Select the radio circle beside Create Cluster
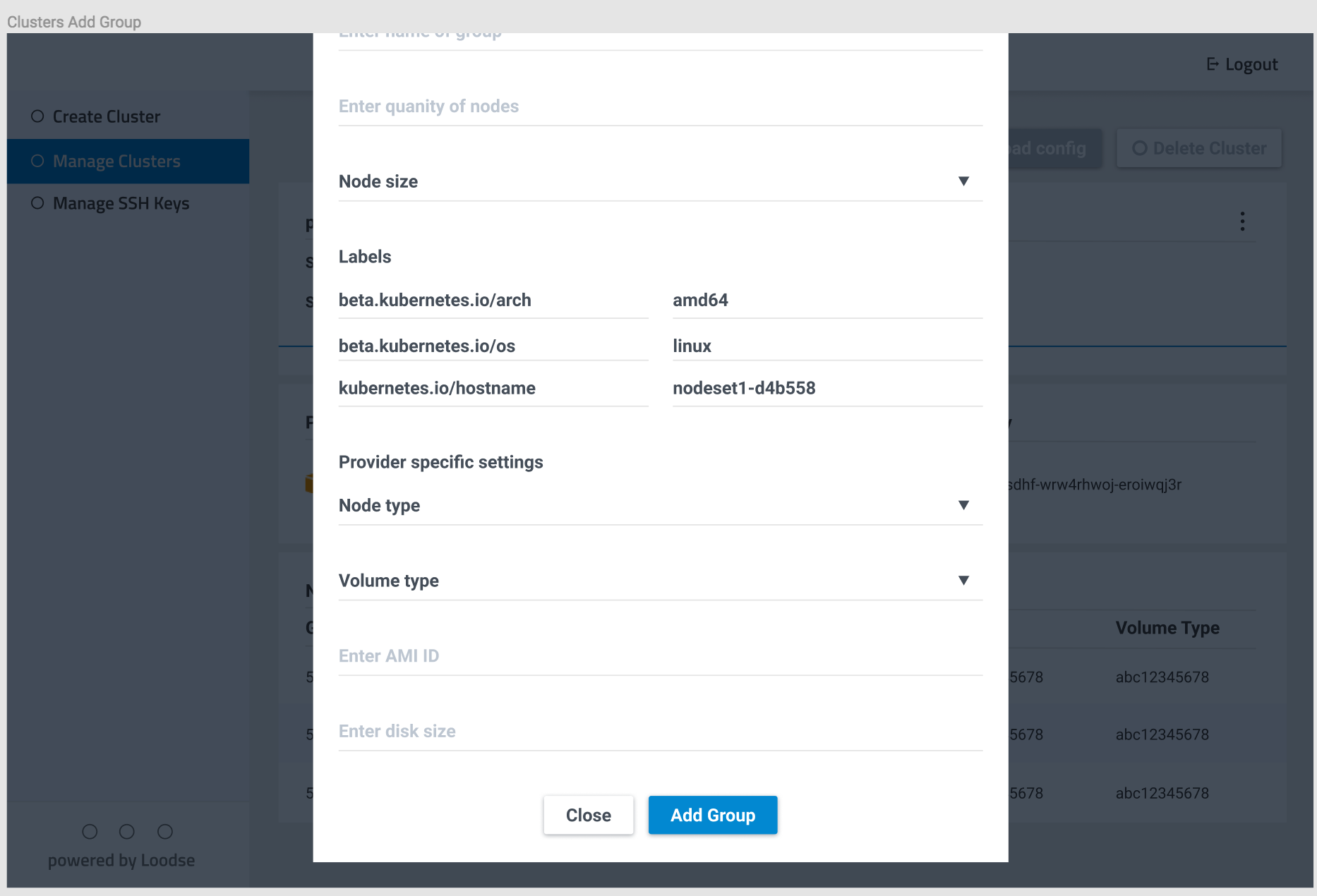The height and width of the screenshot is (896, 1317). (37, 116)
